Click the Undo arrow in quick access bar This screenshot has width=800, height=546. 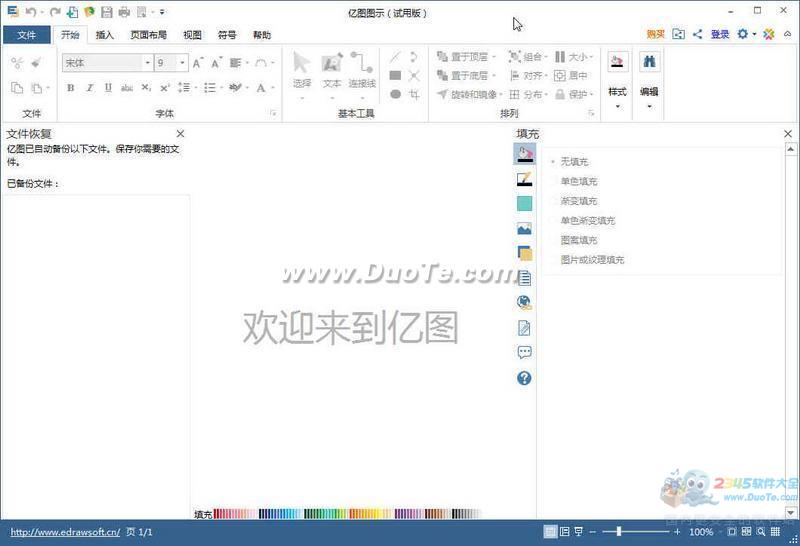click(x=31, y=11)
